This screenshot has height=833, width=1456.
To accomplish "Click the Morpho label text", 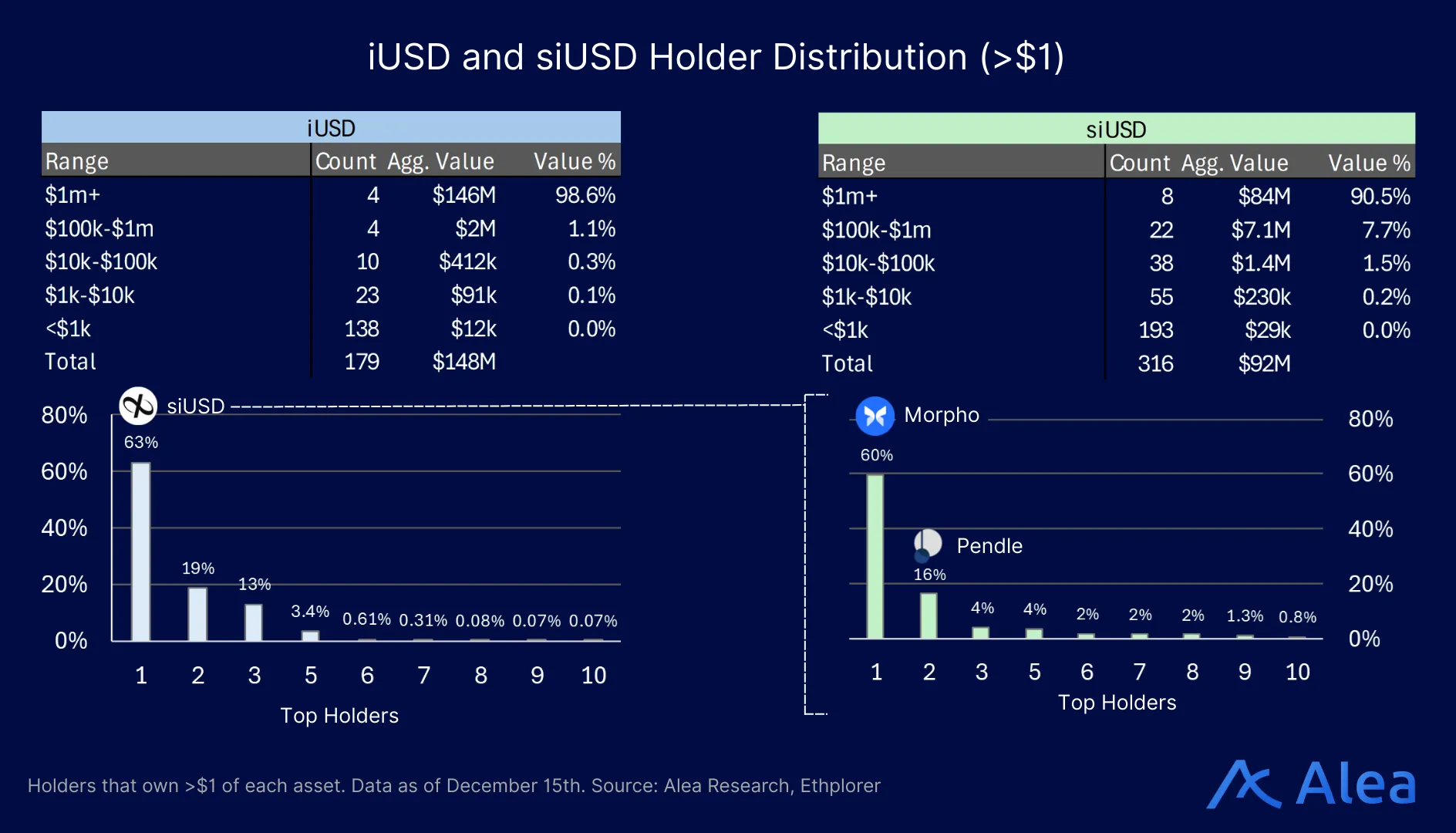I will click(942, 414).
